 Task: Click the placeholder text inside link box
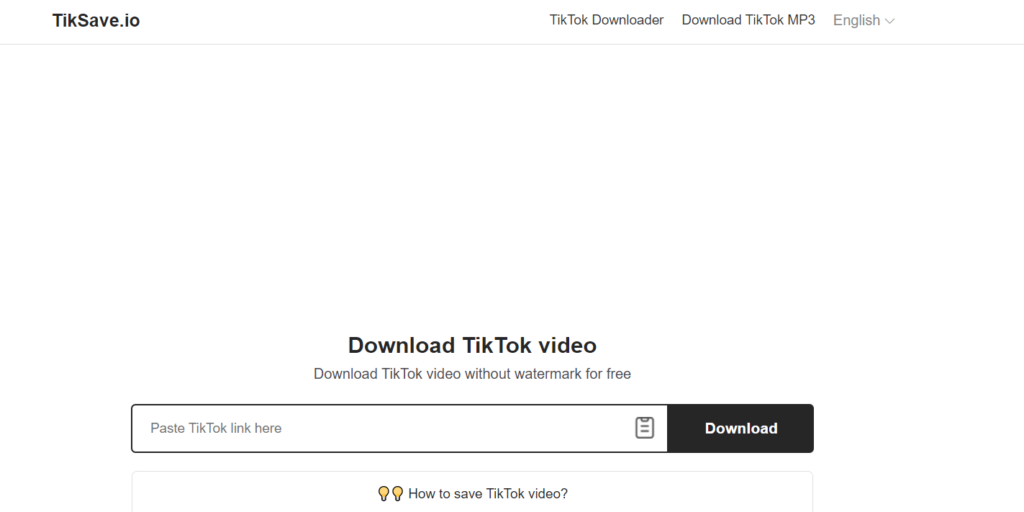click(x=216, y=428)
